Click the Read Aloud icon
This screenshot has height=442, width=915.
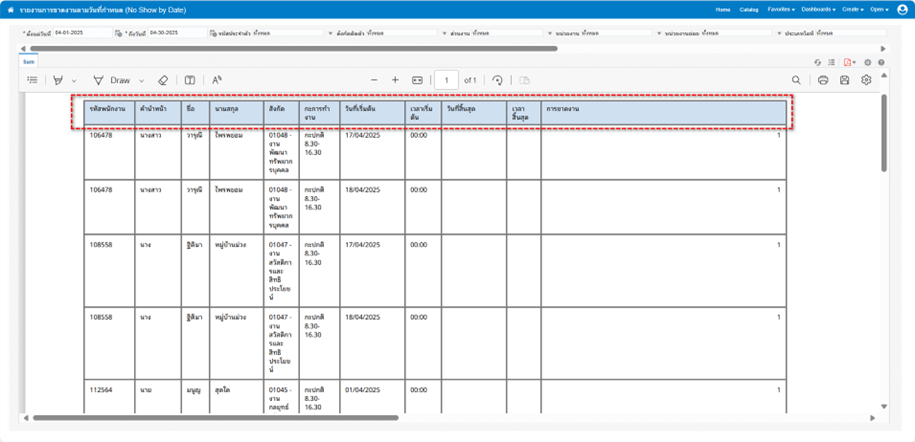[216, 80]
